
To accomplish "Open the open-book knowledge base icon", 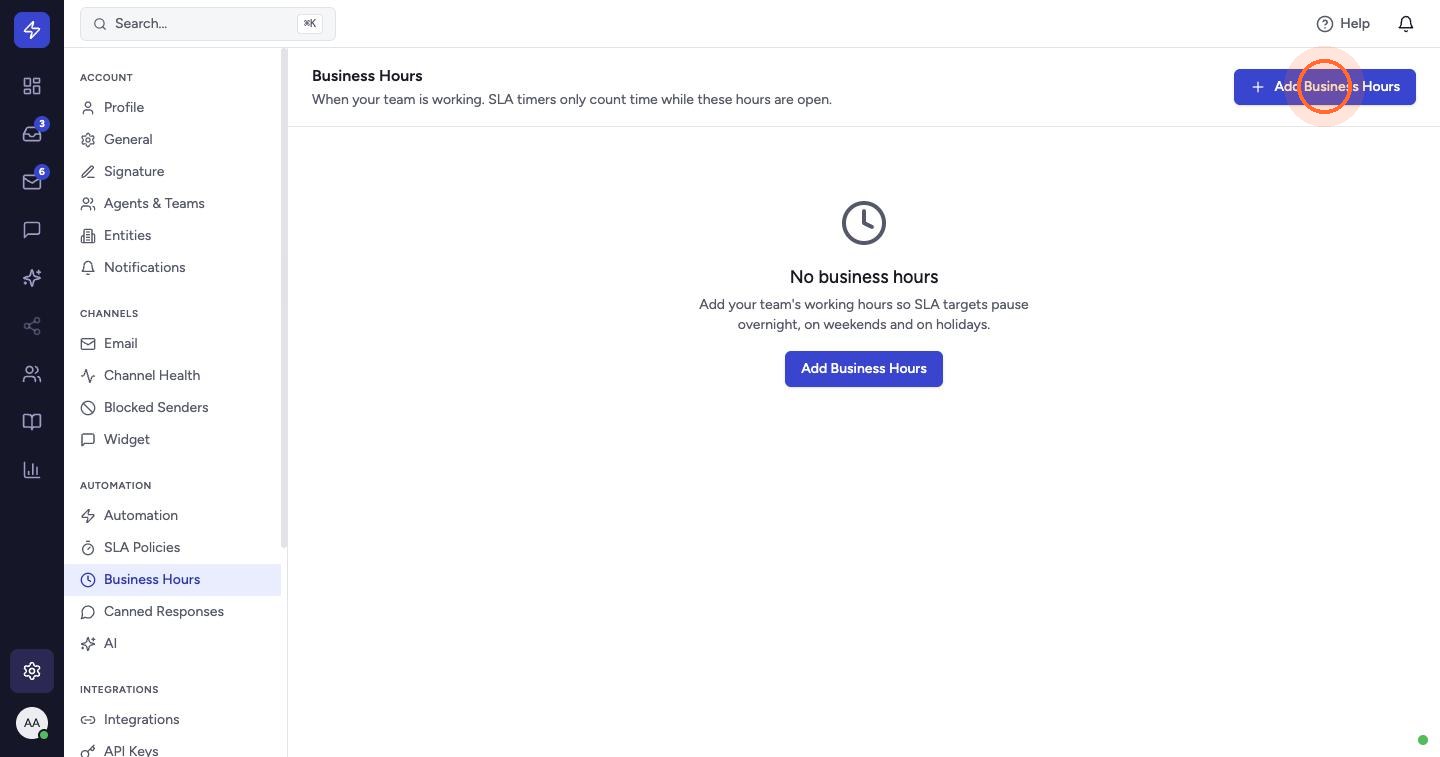I will 32,422.
